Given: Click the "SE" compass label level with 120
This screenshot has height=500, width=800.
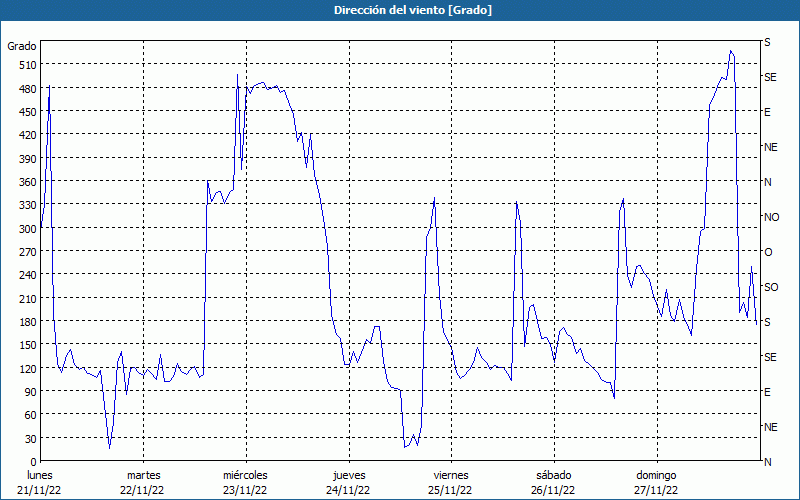Looking at the screenshot, I should [x=770, y=357].
